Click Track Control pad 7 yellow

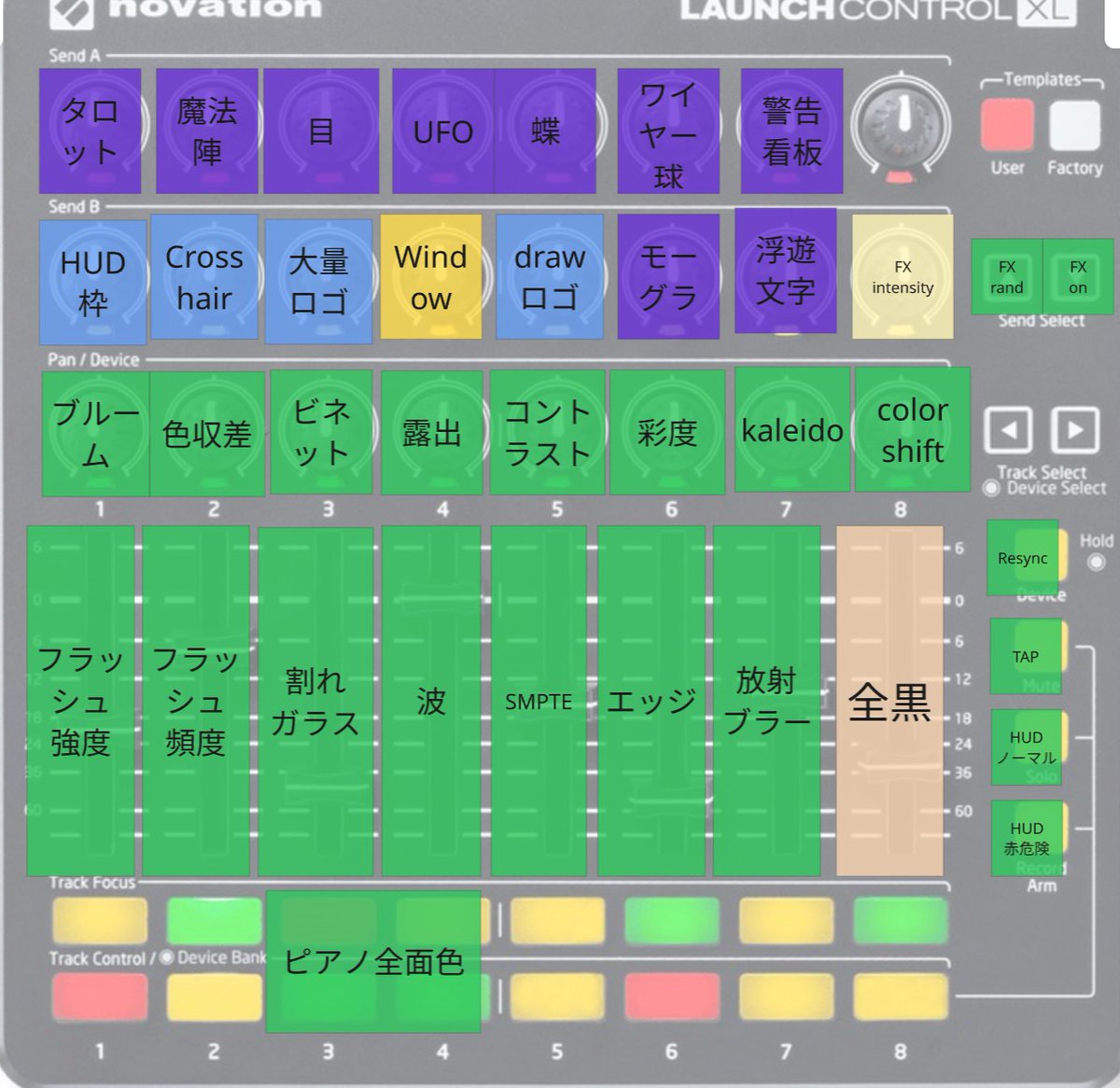pyautogui.click(x=786, y=997)
